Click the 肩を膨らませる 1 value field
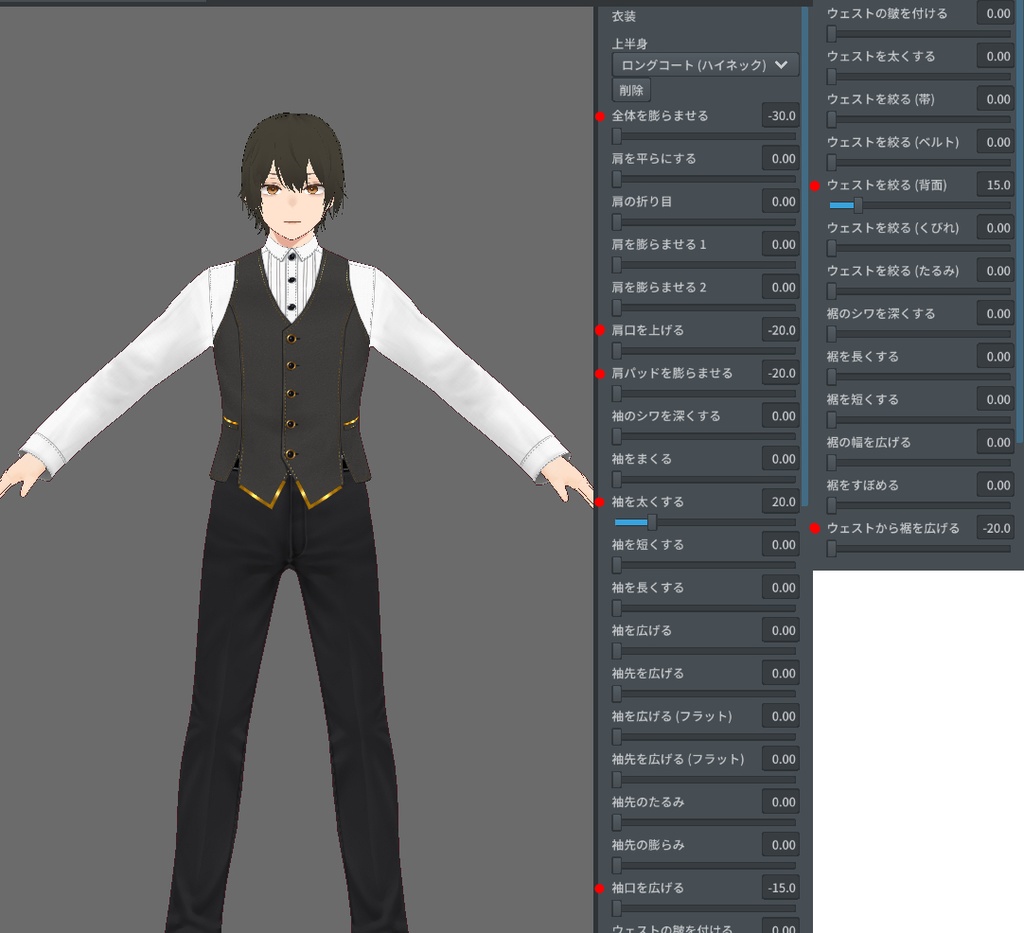 tap(780, 244)
